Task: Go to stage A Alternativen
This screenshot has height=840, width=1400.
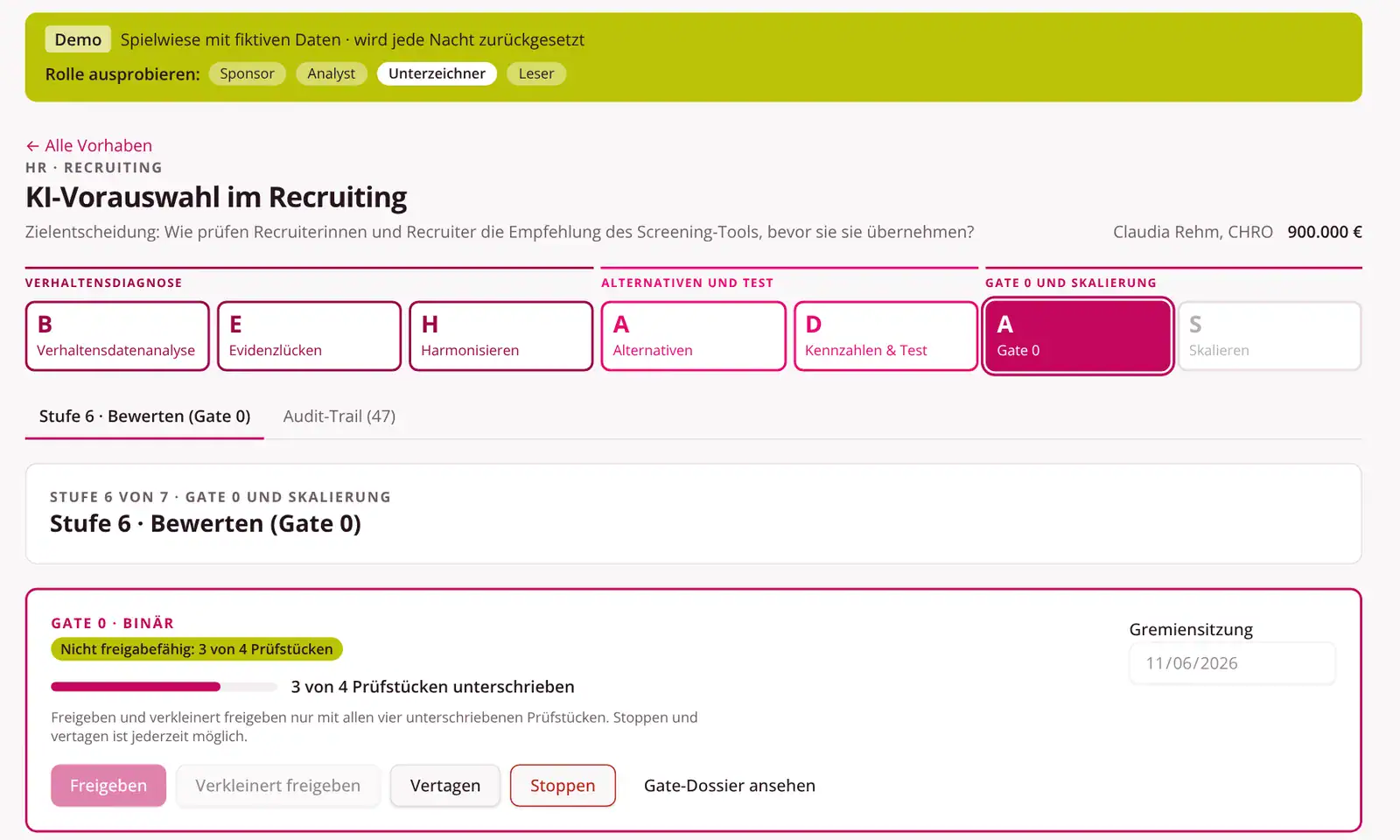Action: pyautogui.click(x=693, y=336)
